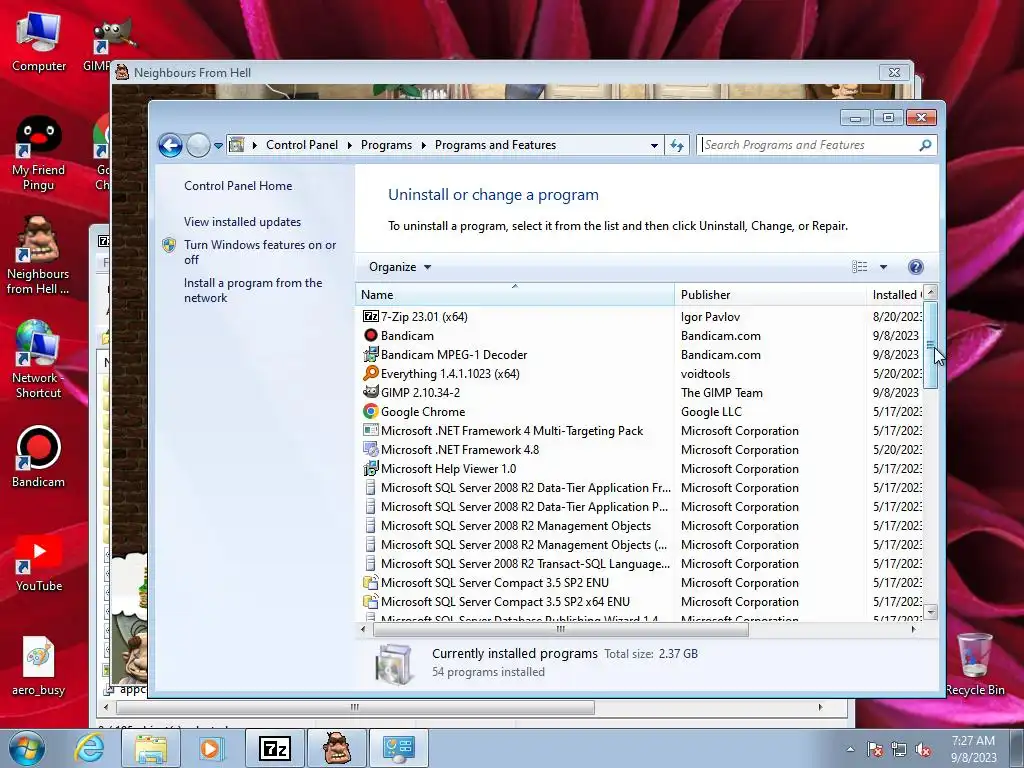
Task: Select the GIMP 2.10.34-2 icon
Action: 370,392
